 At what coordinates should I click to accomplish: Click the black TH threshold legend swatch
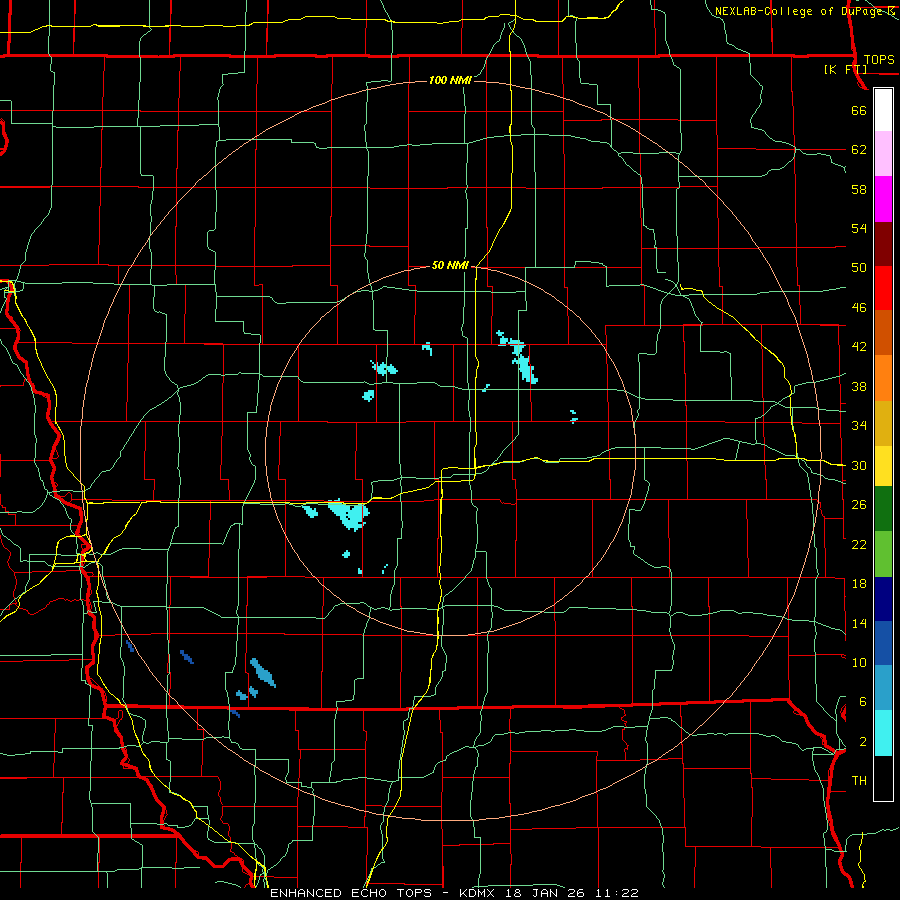[883, 778]
